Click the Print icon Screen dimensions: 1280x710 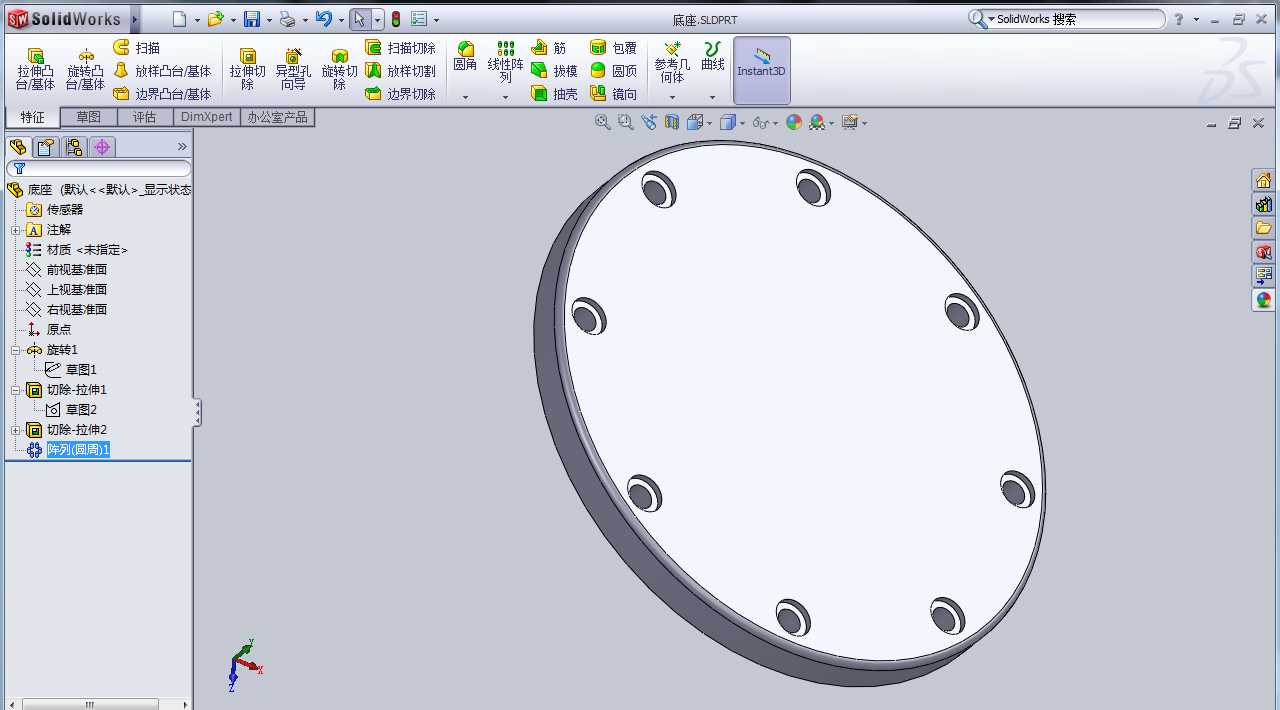(287, 19)
